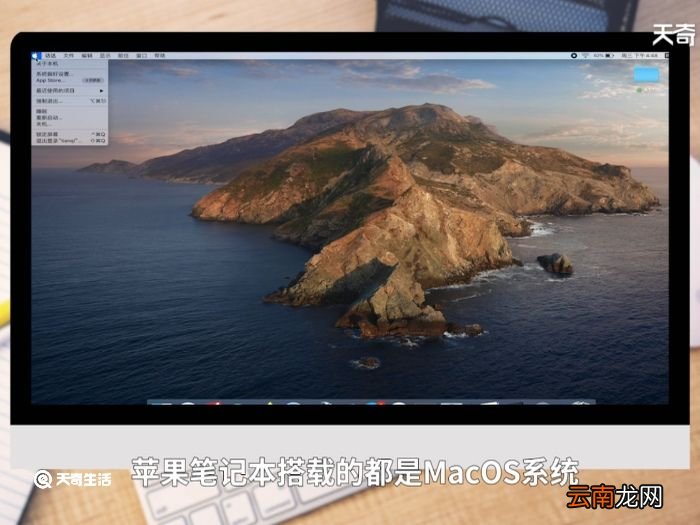Screen dimensions: 700x525
Task: Open the 访达 (Finder) menu
Action: [50, 56]
